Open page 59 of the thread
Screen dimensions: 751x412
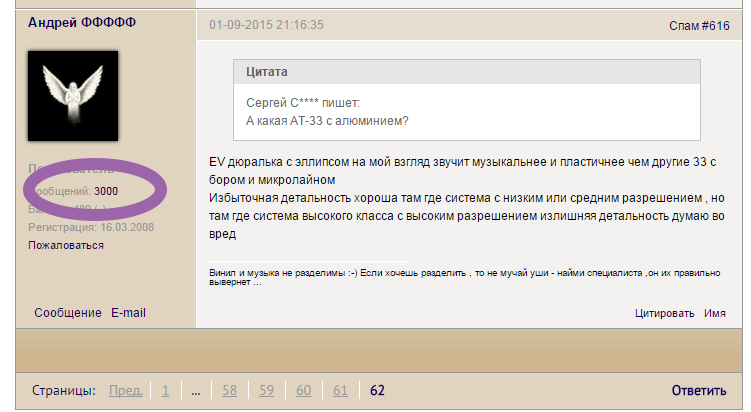coord(266,390)
